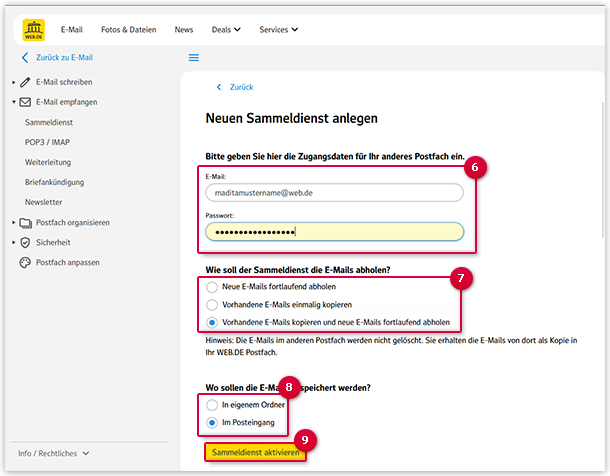Open Postfach anpassen in sidebar

coord(68,262)
